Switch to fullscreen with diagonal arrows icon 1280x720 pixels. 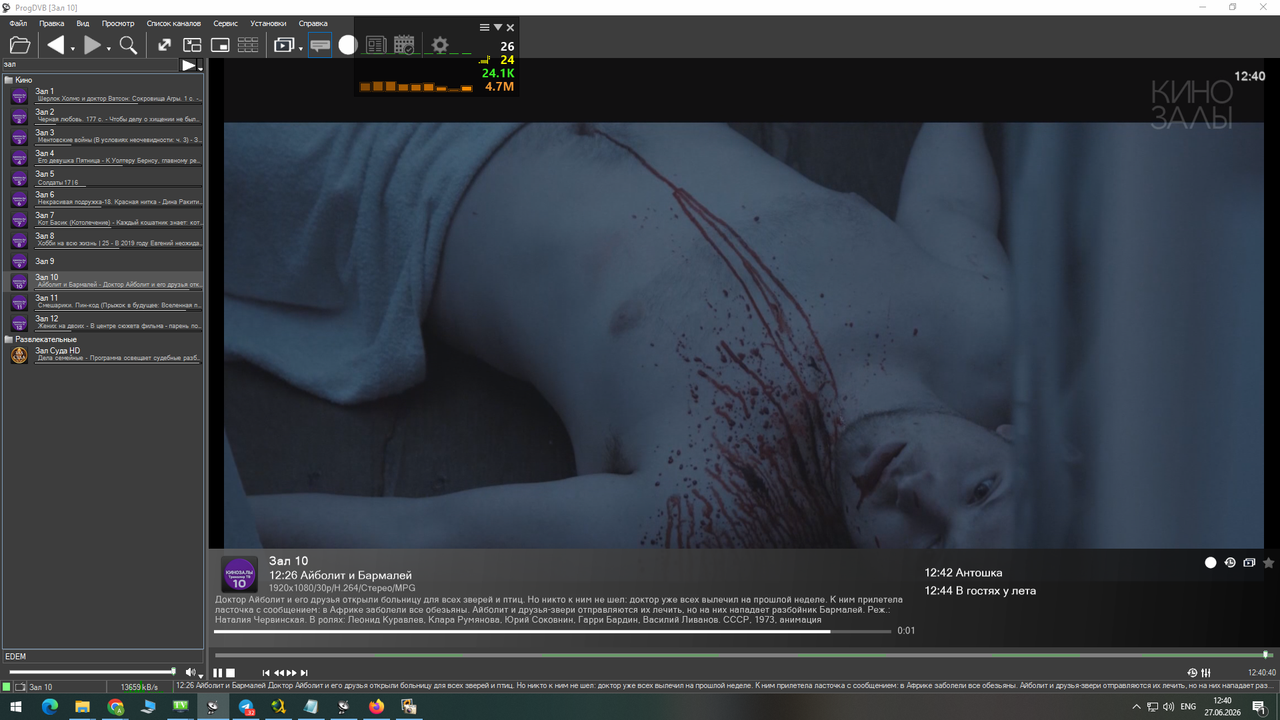(x=165, y=45)
